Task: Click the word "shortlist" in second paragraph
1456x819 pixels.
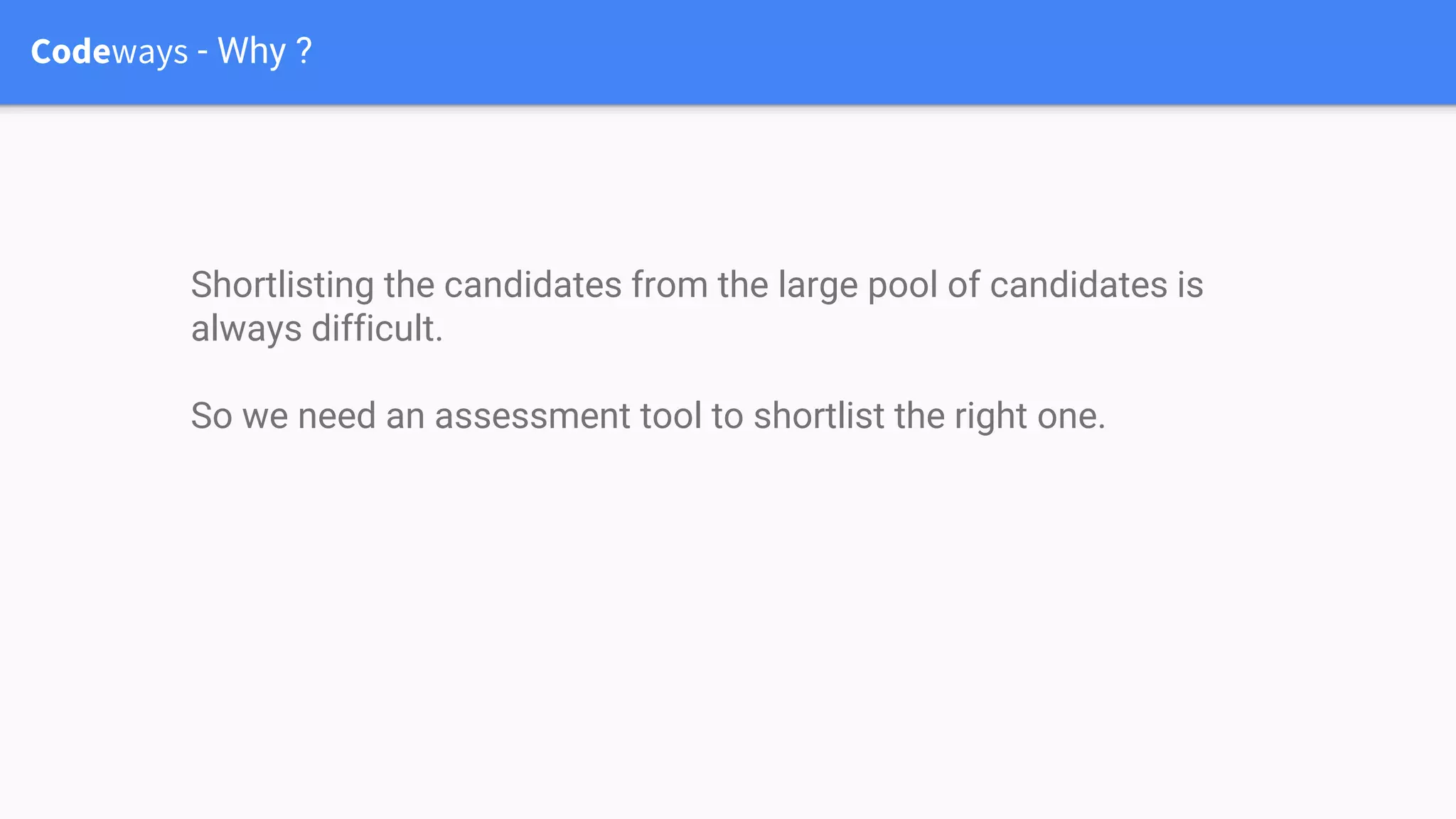Action: 819,416
